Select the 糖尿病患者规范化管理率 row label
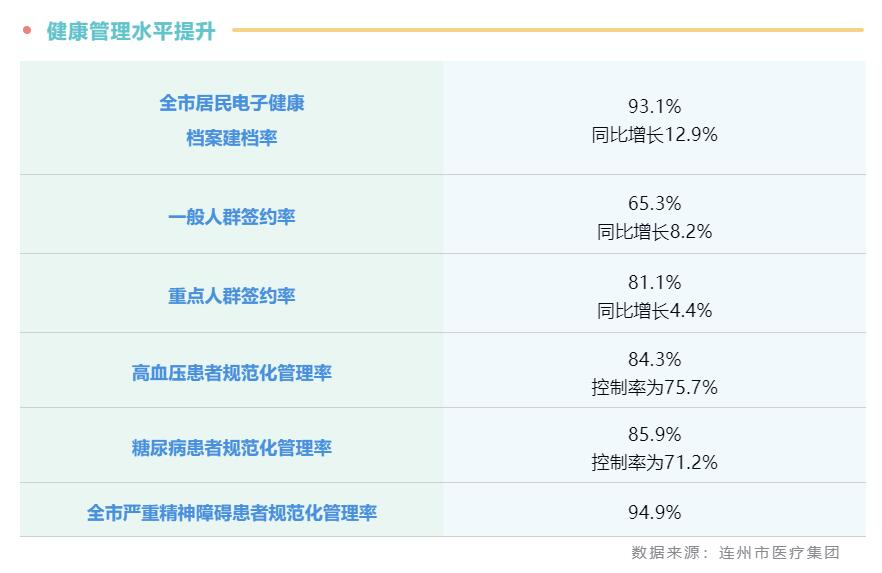 (231, 448)
